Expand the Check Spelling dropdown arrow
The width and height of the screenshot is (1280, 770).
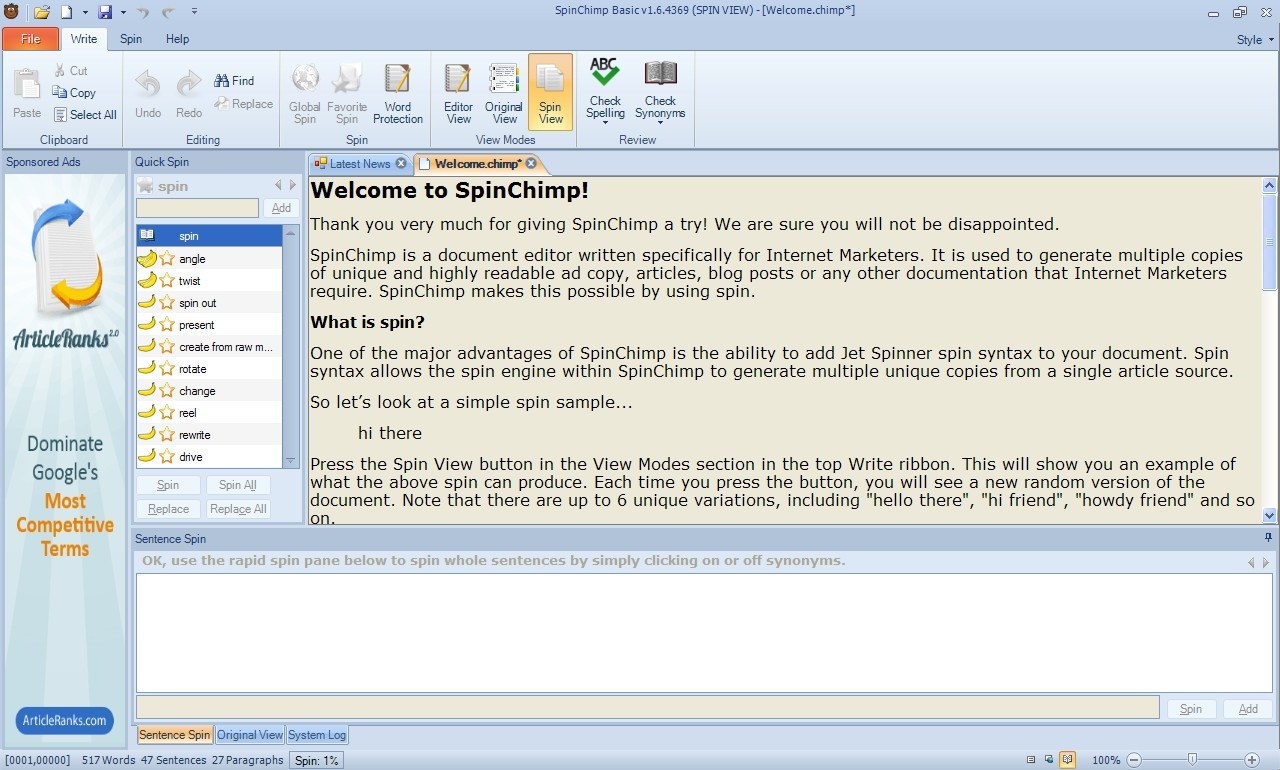[x=605, y=124]
